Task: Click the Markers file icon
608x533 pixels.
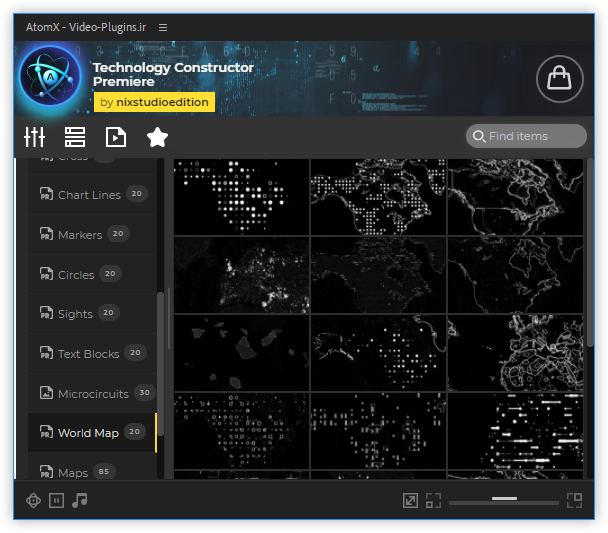Action: 46,233
